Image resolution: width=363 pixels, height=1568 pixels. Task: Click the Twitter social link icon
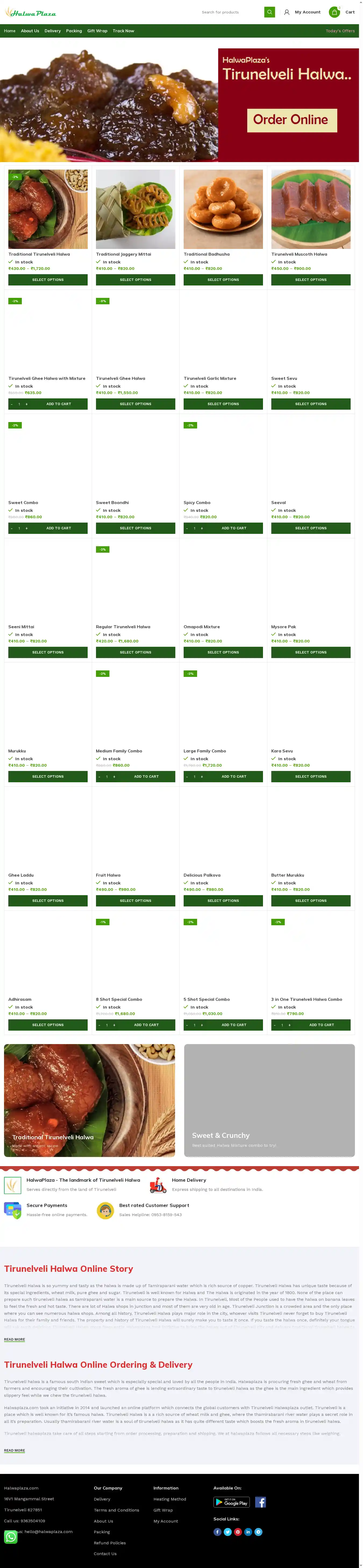228,1531
